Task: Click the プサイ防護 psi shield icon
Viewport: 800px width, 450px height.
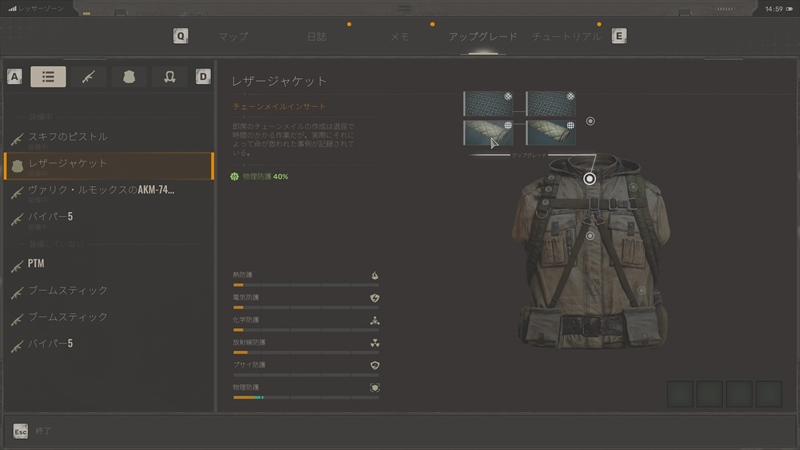Action: 374,365
